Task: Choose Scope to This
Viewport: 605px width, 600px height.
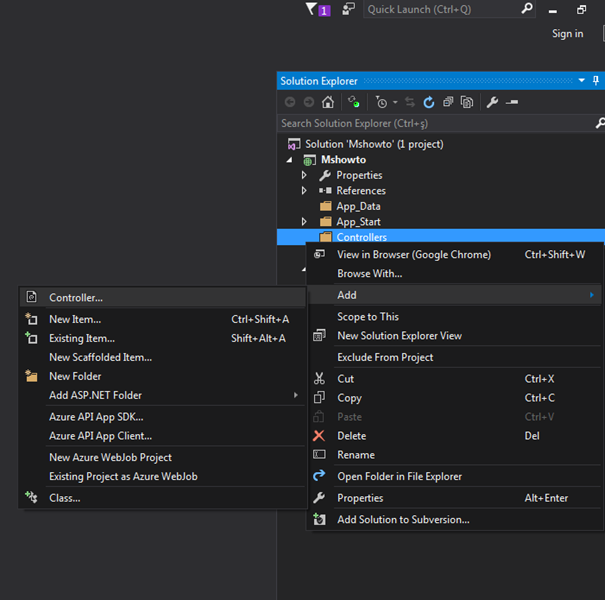Action: tap(368, 317)
